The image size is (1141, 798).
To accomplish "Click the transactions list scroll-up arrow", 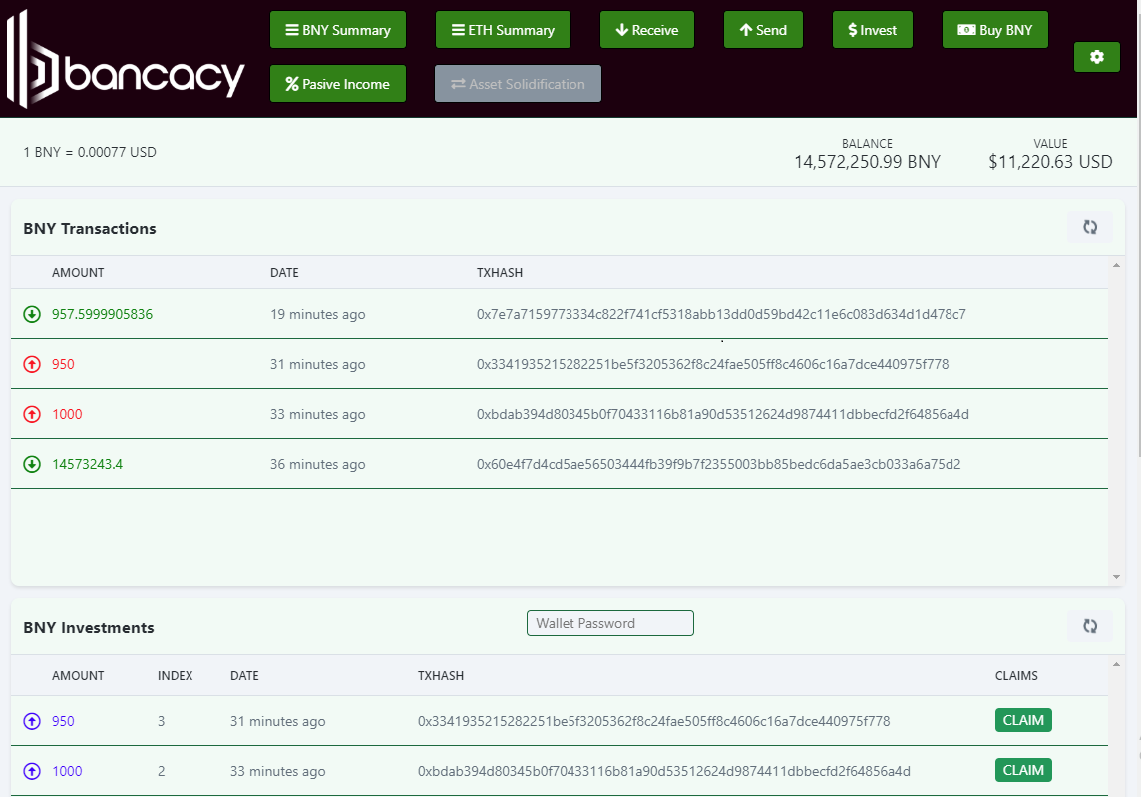I will pos(1116,266).
